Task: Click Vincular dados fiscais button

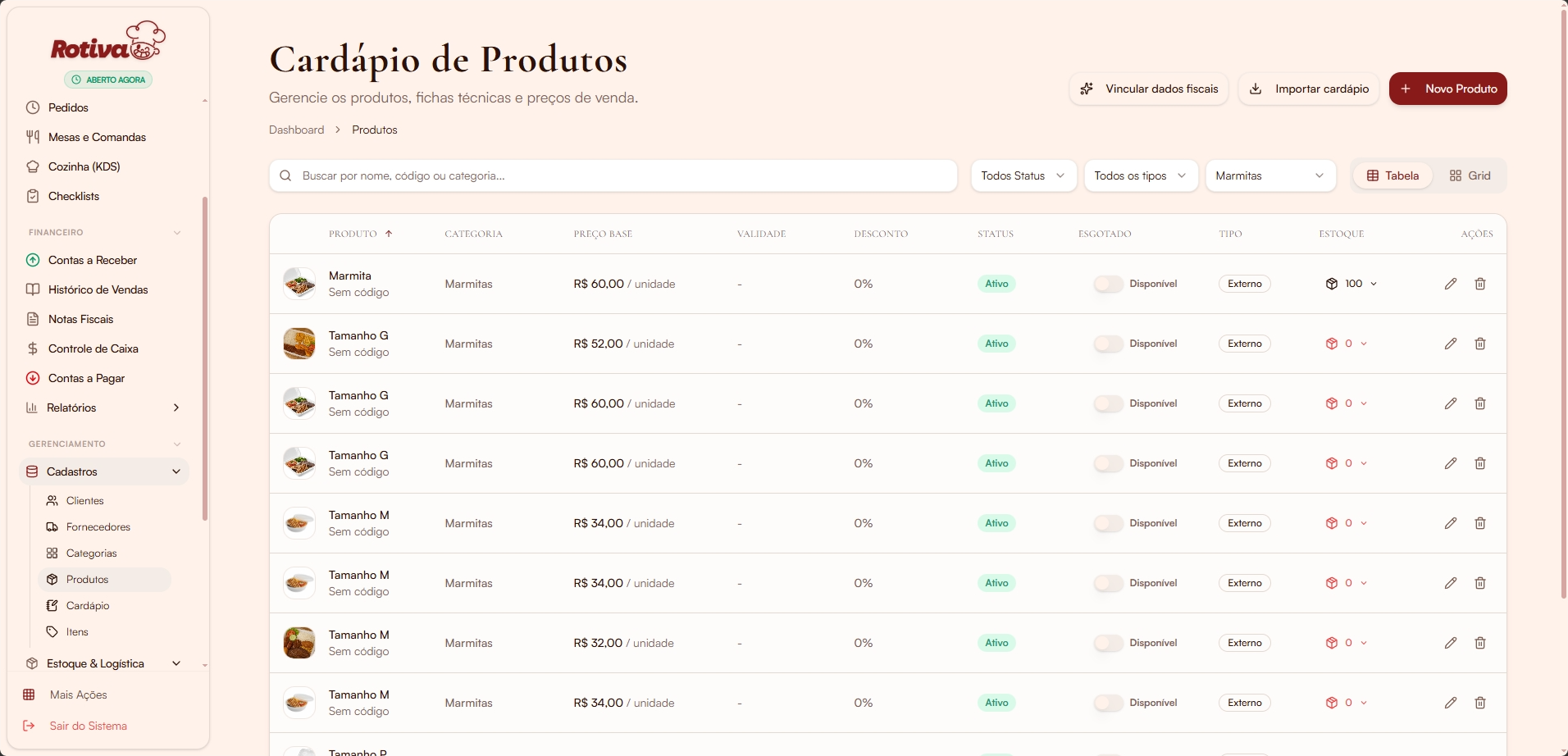Action: tap(1149, 89)
